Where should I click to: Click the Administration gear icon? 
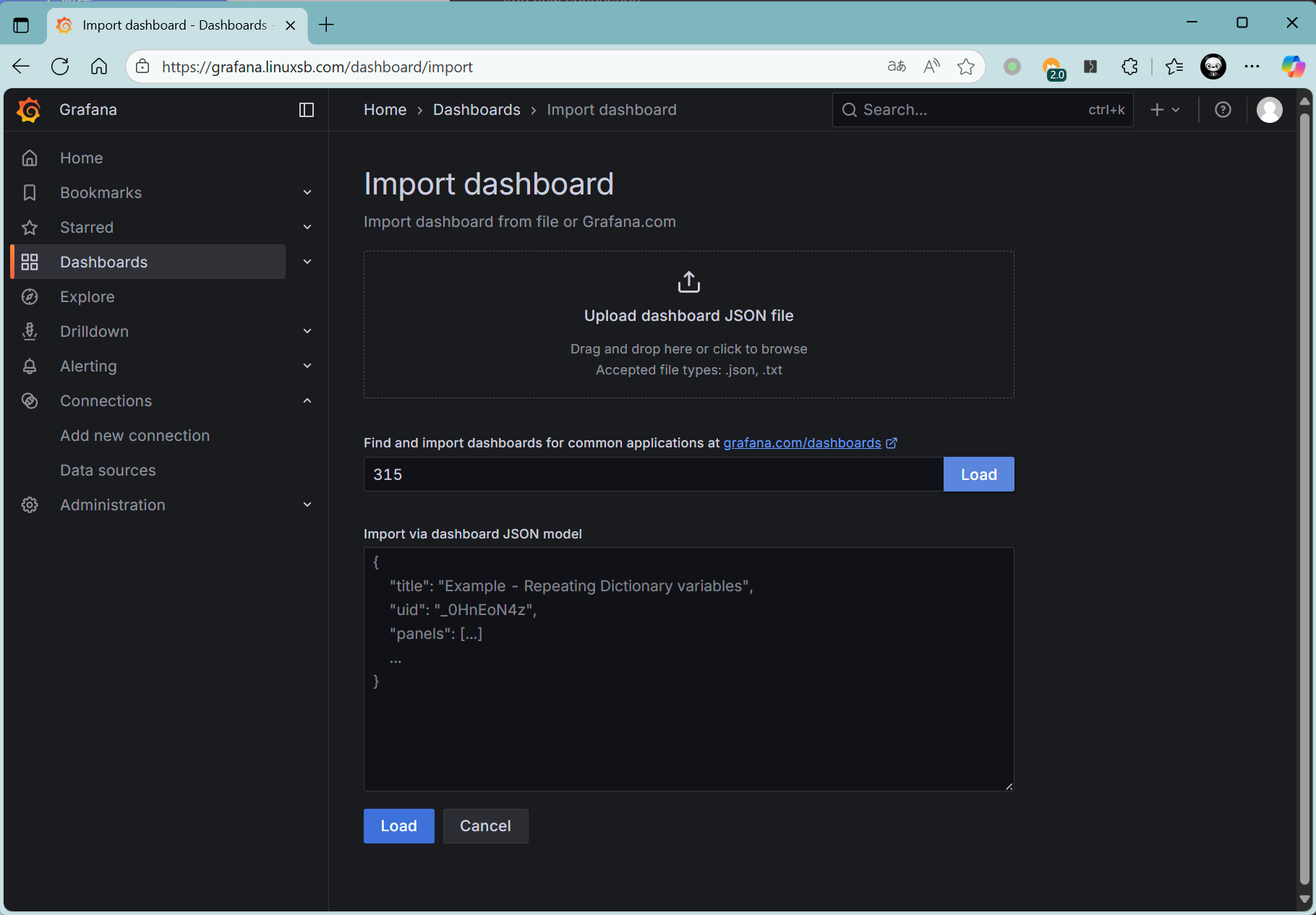pos(30,505)
